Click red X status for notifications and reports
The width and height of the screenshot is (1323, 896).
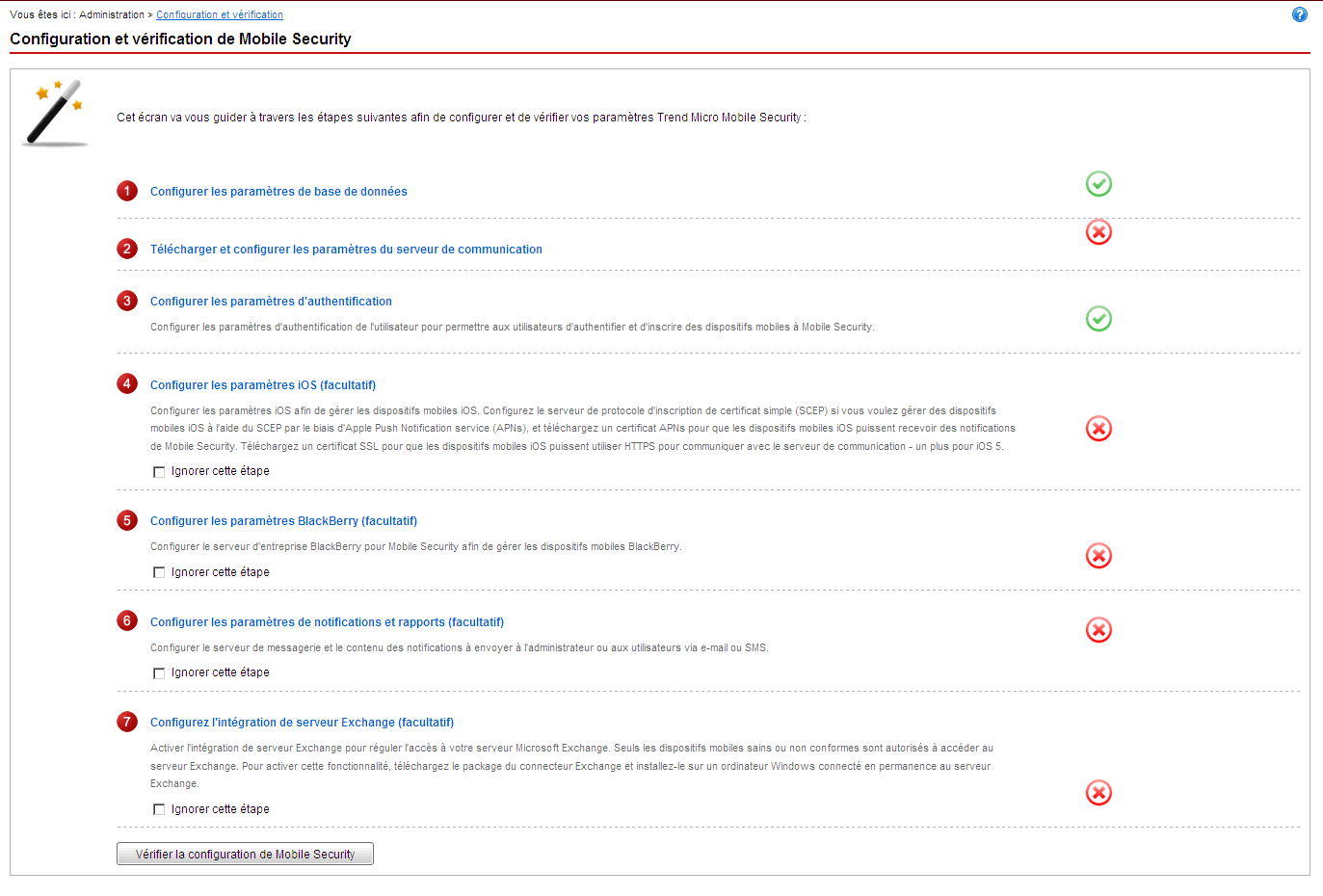[x=1098, y=630]
